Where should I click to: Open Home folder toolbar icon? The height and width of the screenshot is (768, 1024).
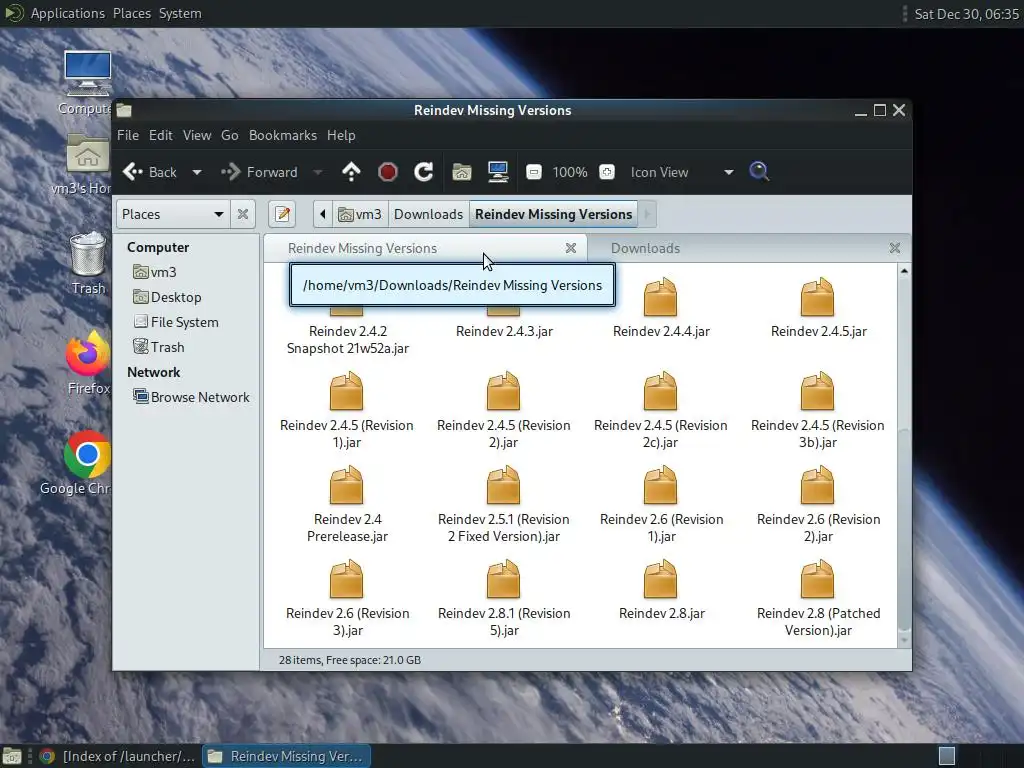point(462,172)
